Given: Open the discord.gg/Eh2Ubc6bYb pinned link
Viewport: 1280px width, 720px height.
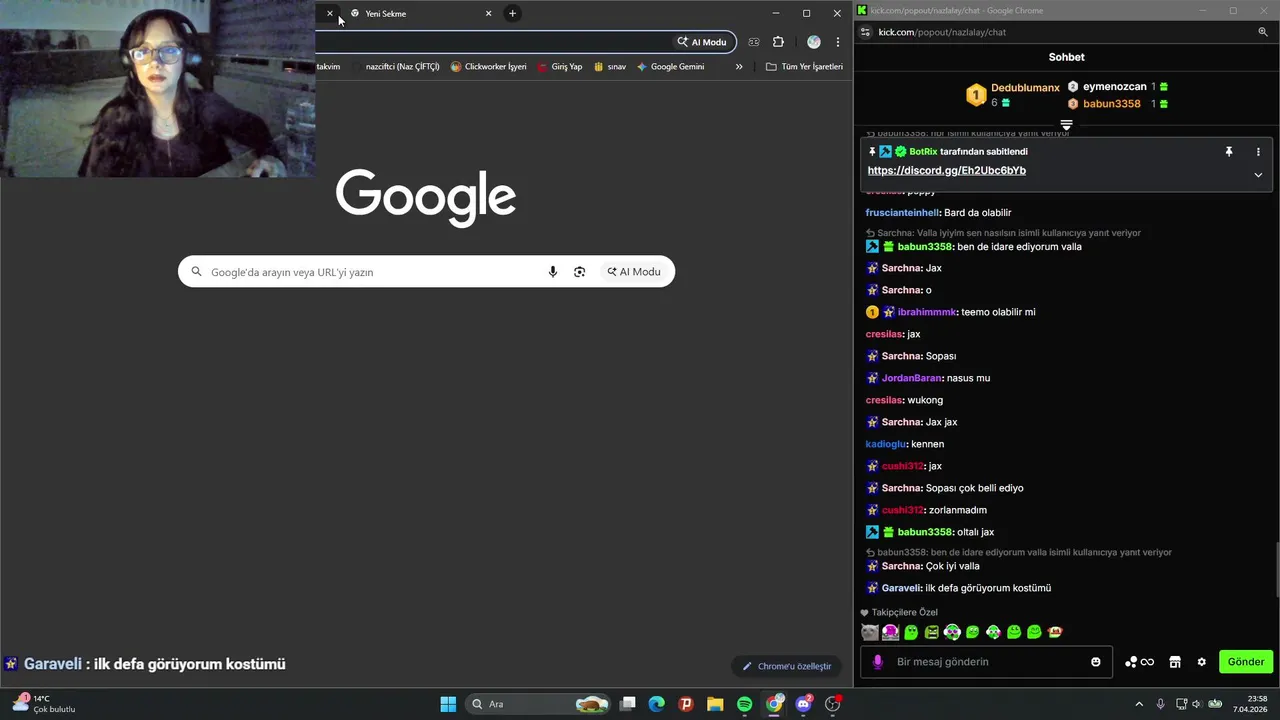Looking at the screenshot, I should pos(947,171).
